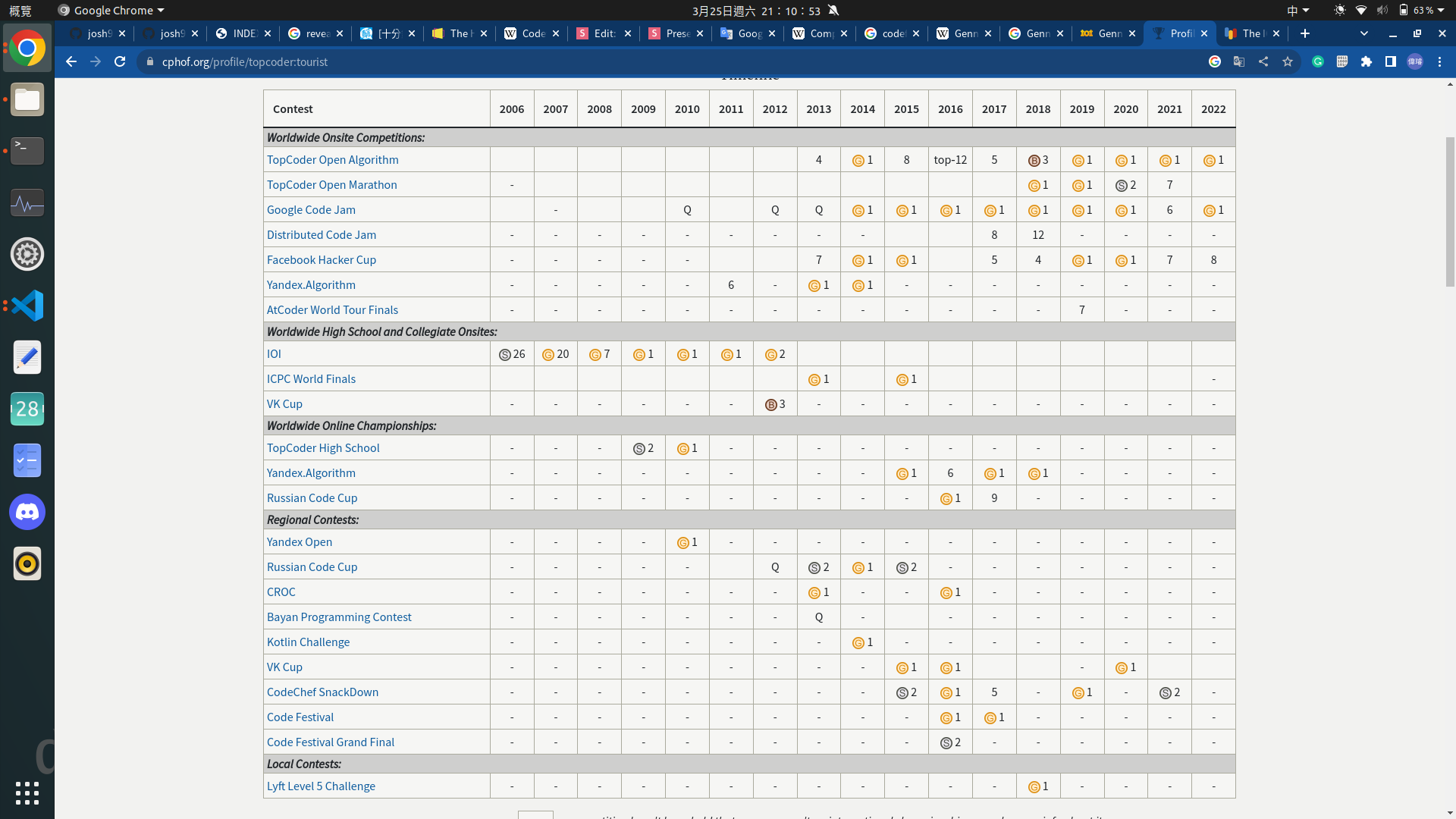Screen dimensions: 1456x819
Task: Bookmark this page with the star icon
Action: [1288, 61]
